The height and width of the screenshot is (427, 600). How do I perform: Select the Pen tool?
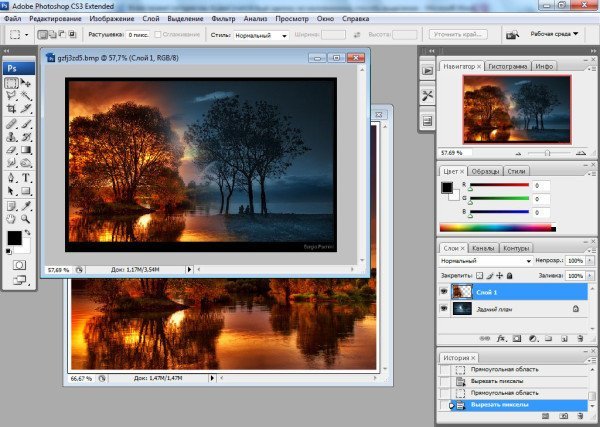click(11, 178)
